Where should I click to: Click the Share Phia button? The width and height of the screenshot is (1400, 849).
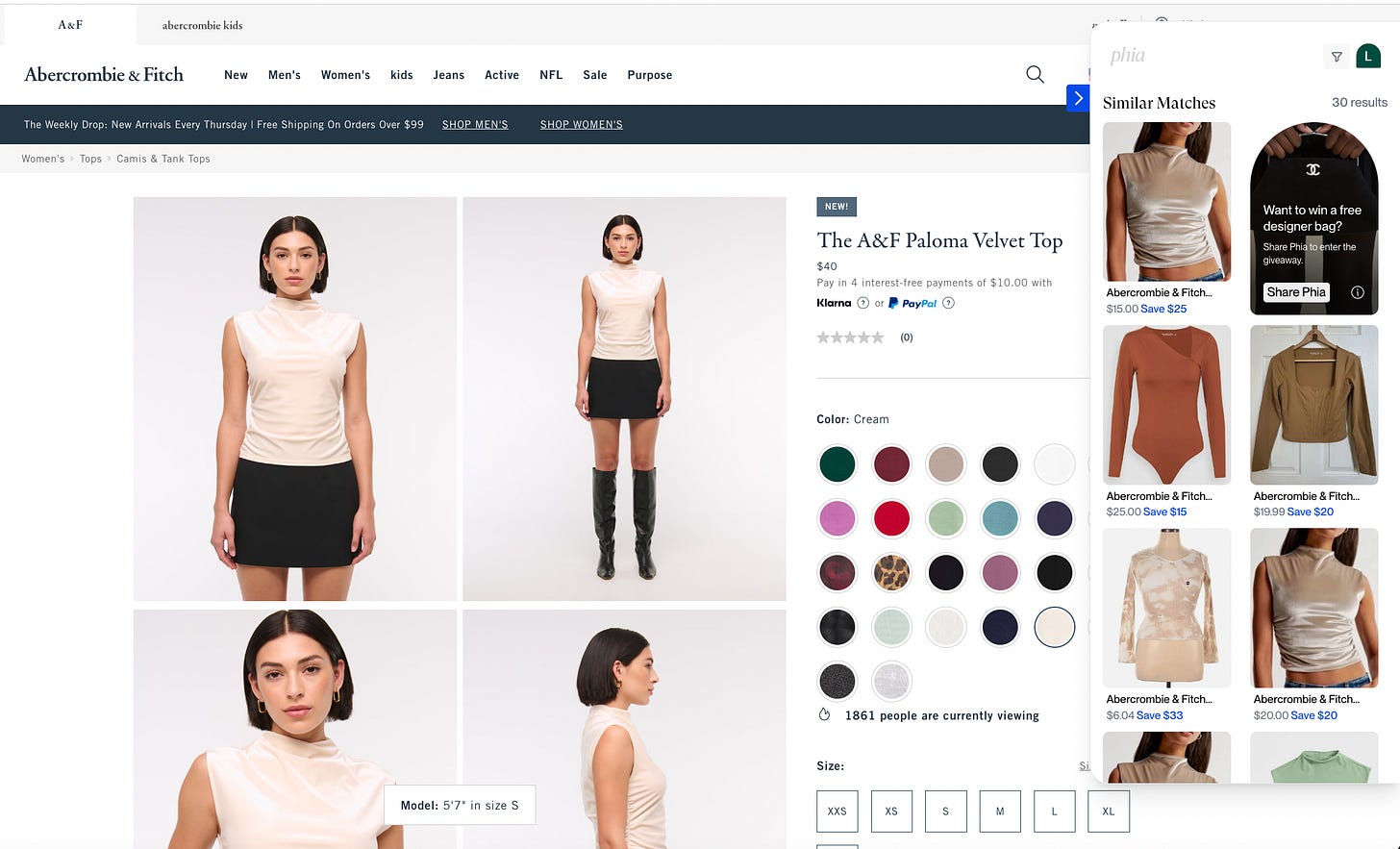point(1296,292)
